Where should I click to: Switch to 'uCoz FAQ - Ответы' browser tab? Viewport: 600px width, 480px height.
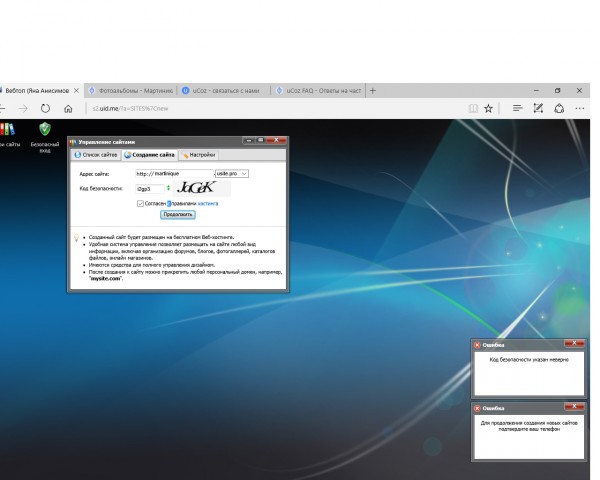pyautogui.click(x=318, y=91)
